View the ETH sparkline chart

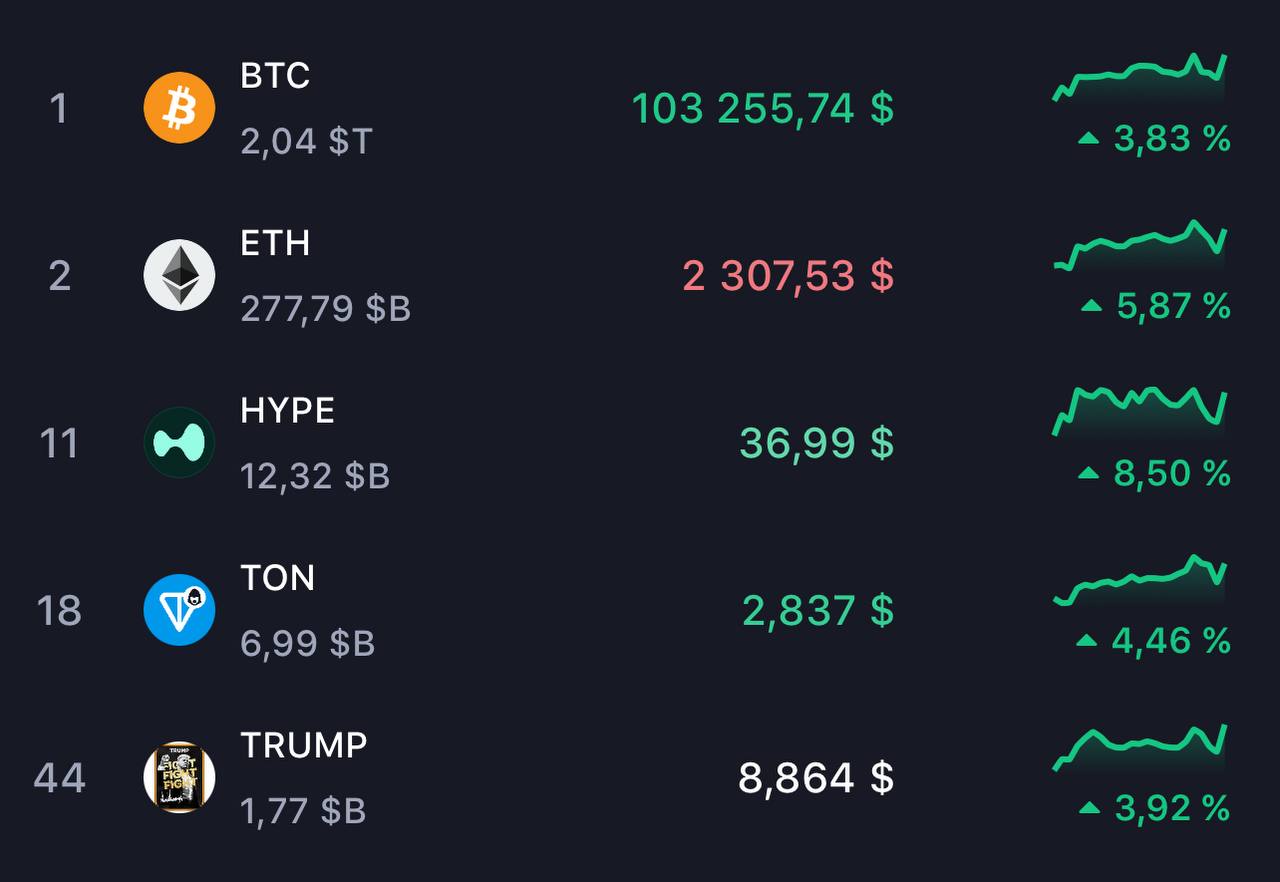coord(1140,246)
